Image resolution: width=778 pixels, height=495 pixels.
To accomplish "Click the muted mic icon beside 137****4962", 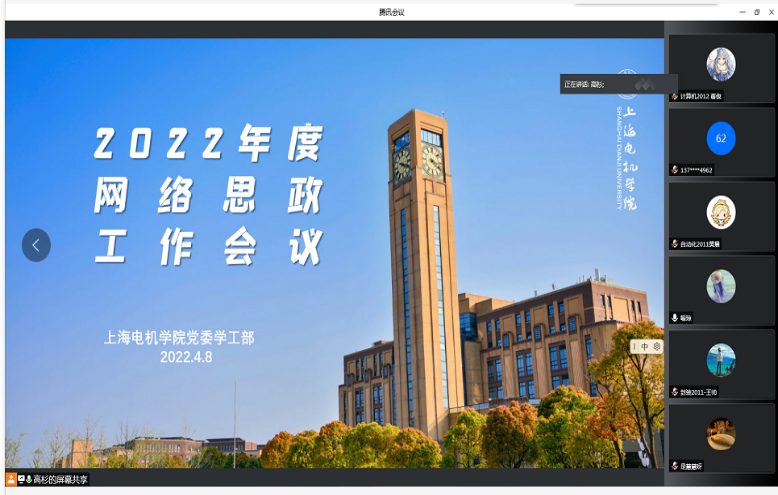I will pyautogui.click(x=675, y=170).
